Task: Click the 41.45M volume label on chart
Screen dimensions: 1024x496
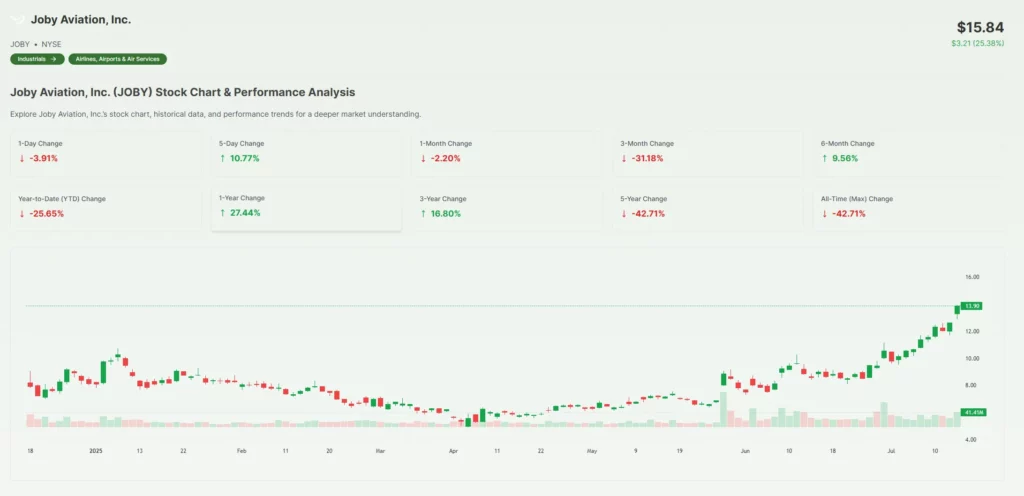Action: [x=971, y=411]
